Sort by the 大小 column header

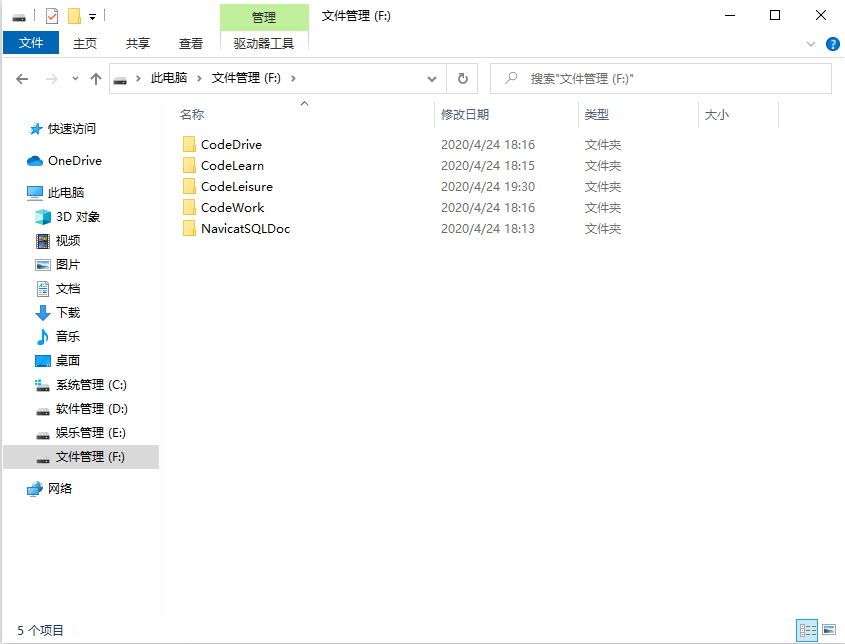coord(717,114)
